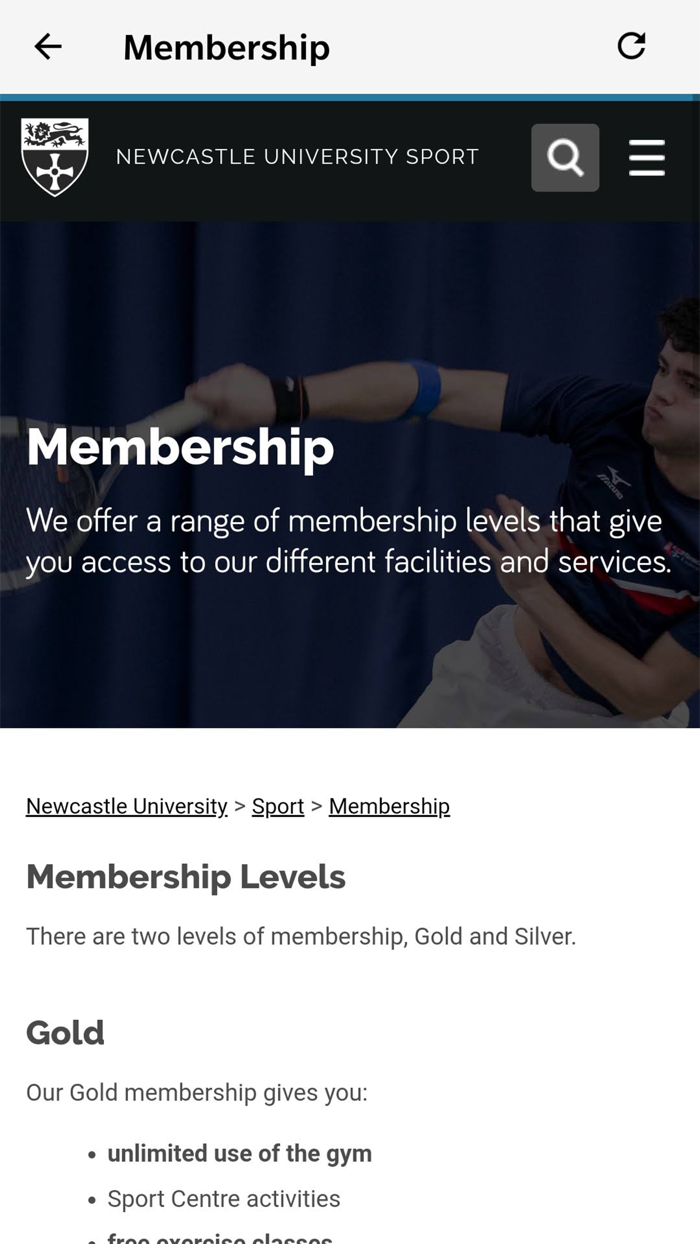700x1244 pixels.
Task: Reload the page with the refresh icon
Action: click(x=632, y=46)
